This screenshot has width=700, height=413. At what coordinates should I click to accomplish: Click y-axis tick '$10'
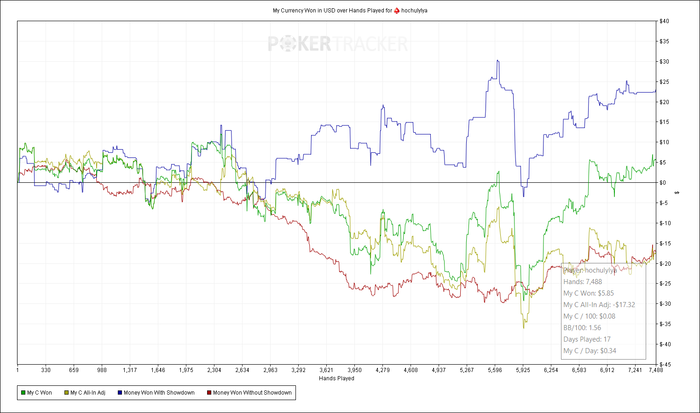click(663, 142)
